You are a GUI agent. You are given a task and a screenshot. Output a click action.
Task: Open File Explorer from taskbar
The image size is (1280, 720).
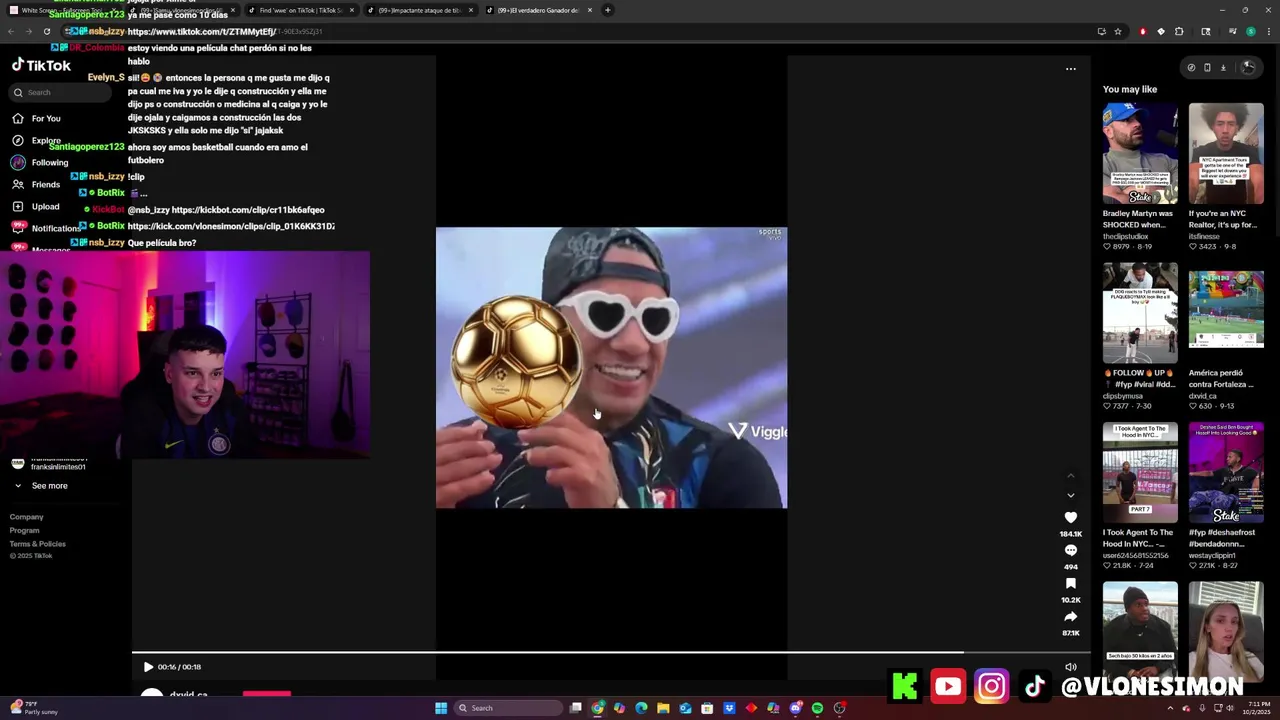663,708
